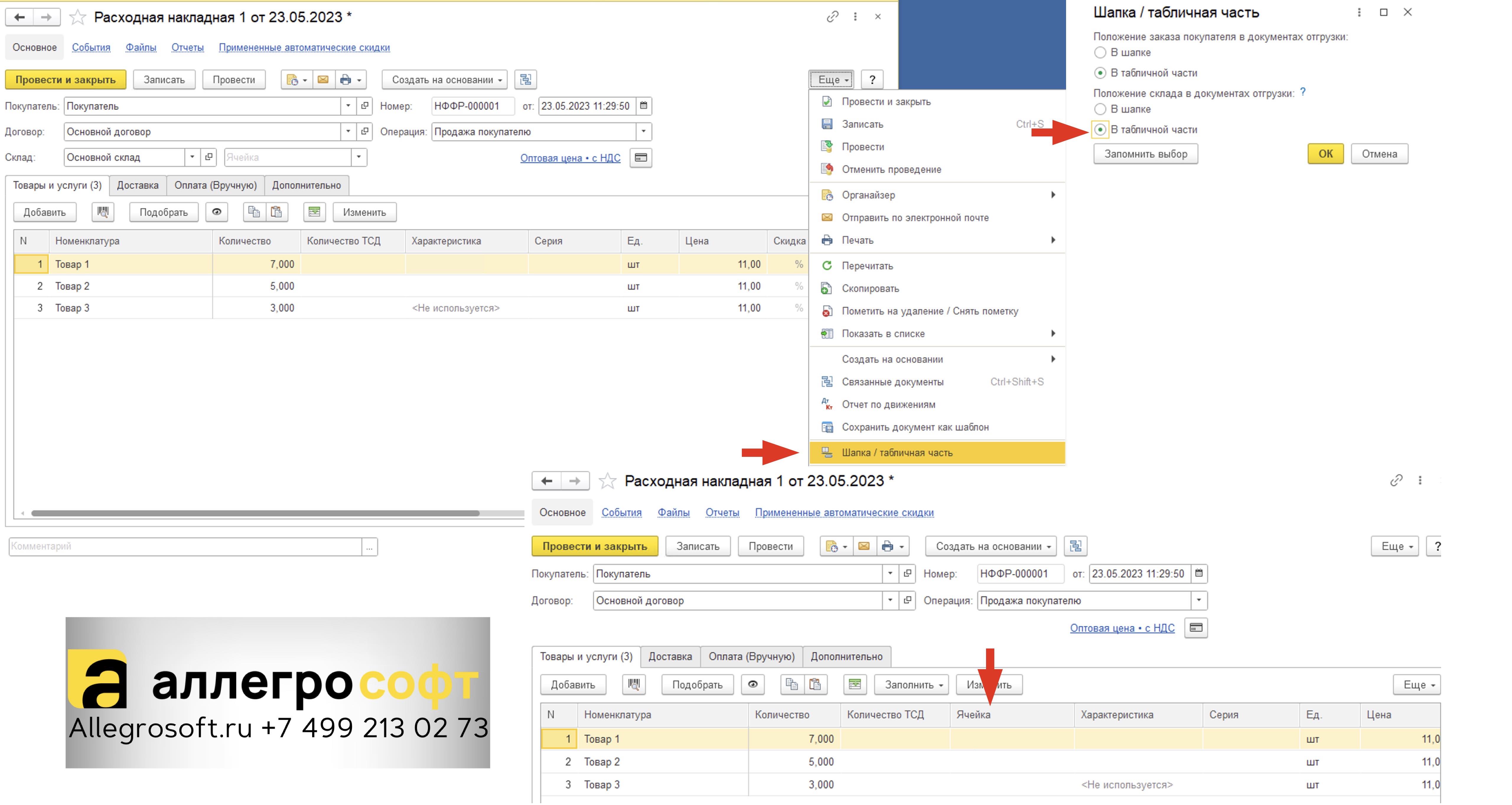The image size is (1512, 805).
Task: Select 'В табличной части' for warehouse position
Action: pos(1100,130)
